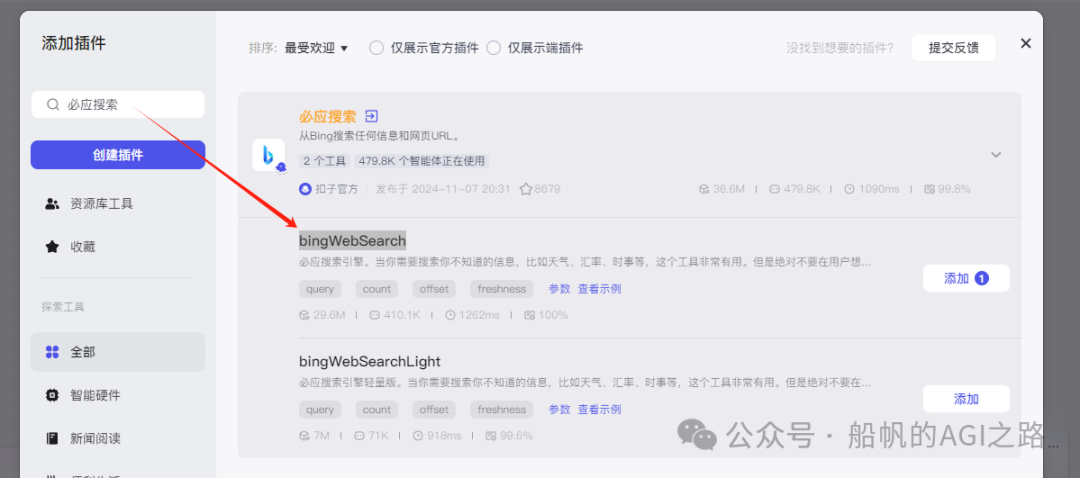Select the 全部 category
Viewport: 1080px width, 478px height.
[x=118, y=352]
